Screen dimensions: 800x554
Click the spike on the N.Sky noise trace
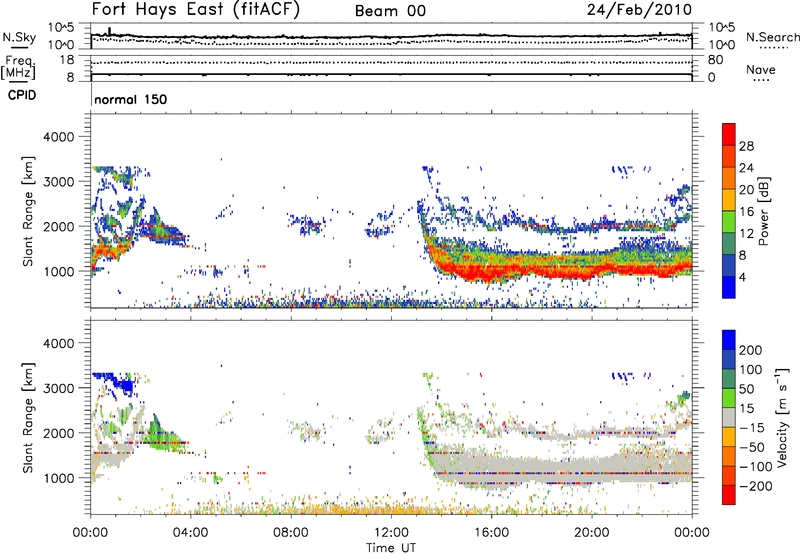(109, 31)
